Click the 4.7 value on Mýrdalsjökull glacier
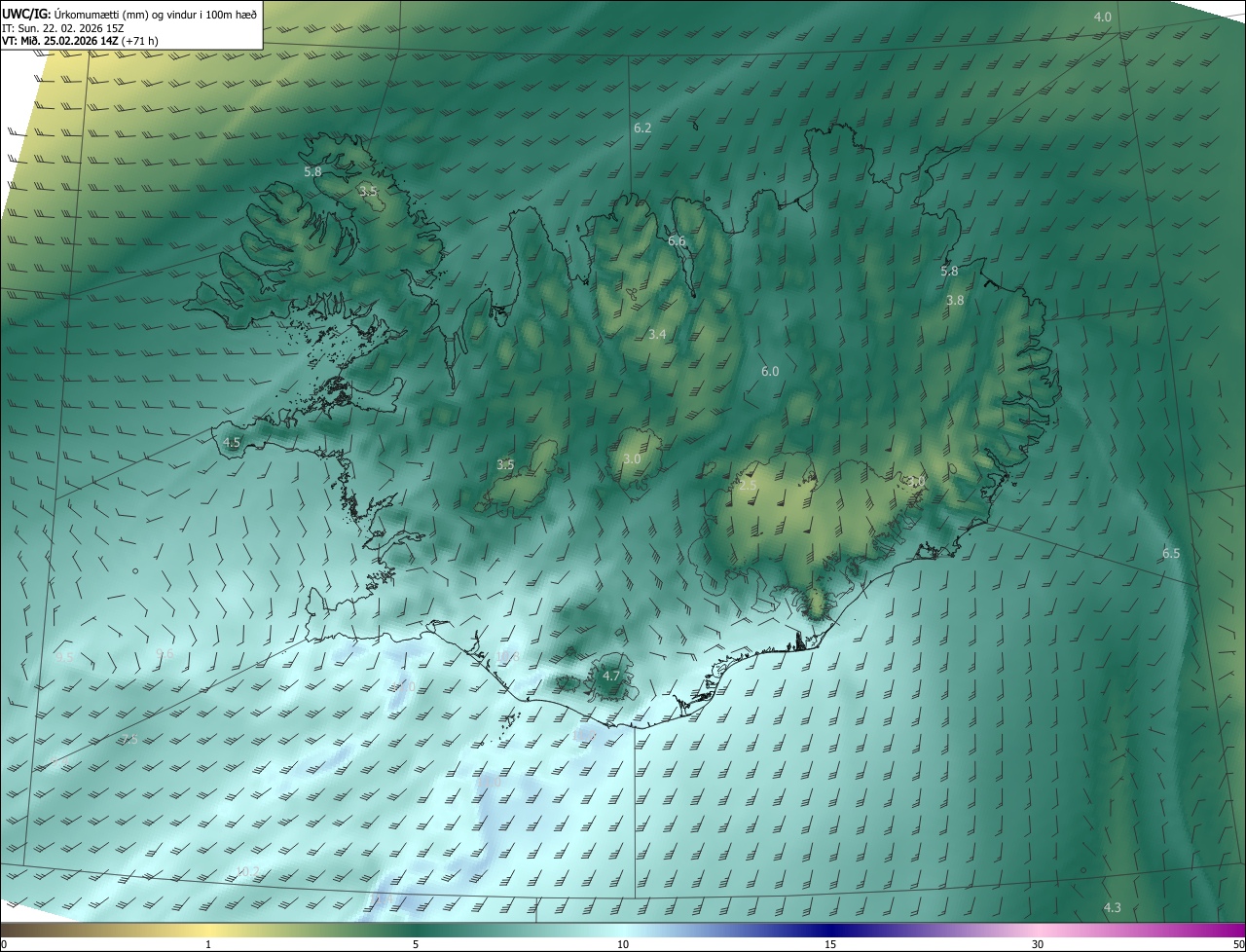1246x952 pixels. pyautogui.click(x=611, y=676)
